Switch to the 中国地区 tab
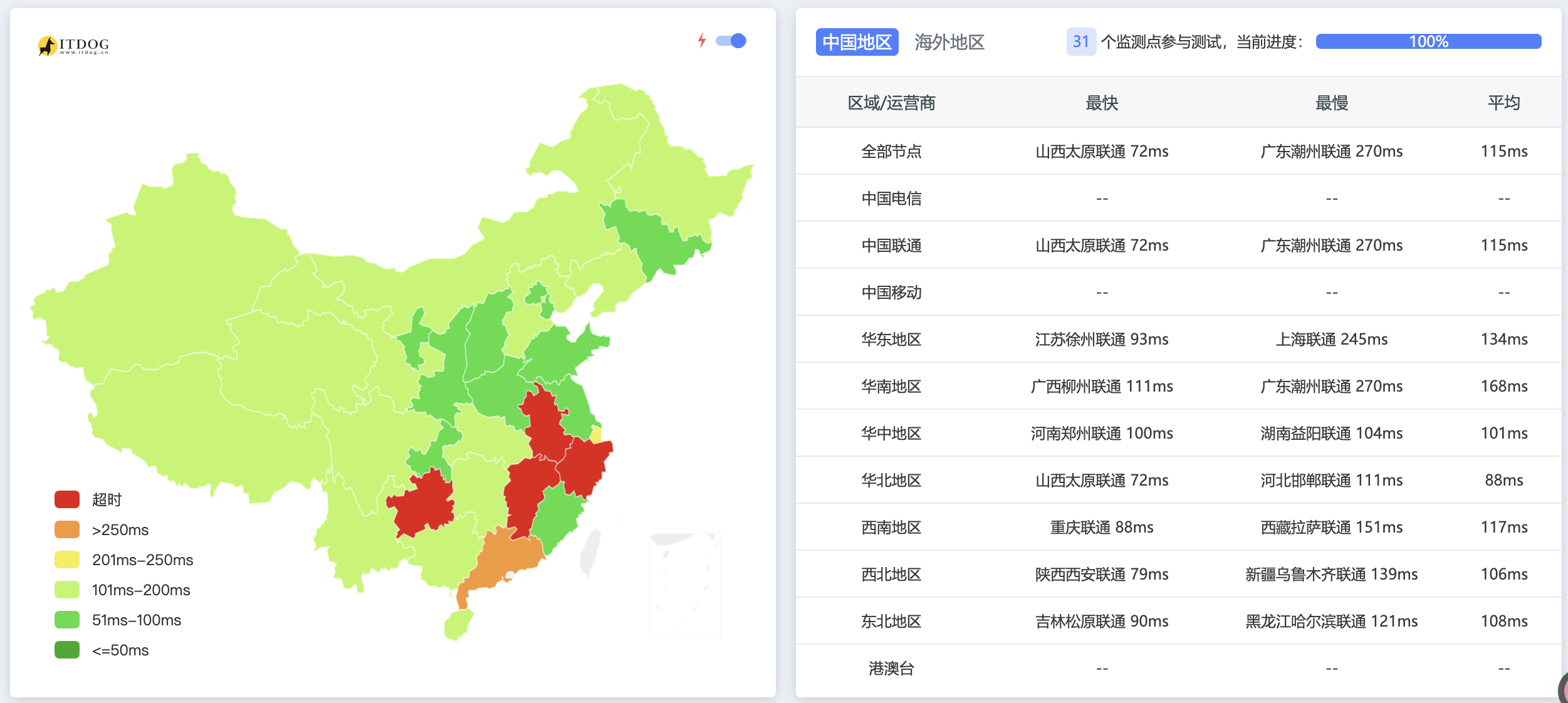This screenshot has height=703, width=1568. [857, 42]
